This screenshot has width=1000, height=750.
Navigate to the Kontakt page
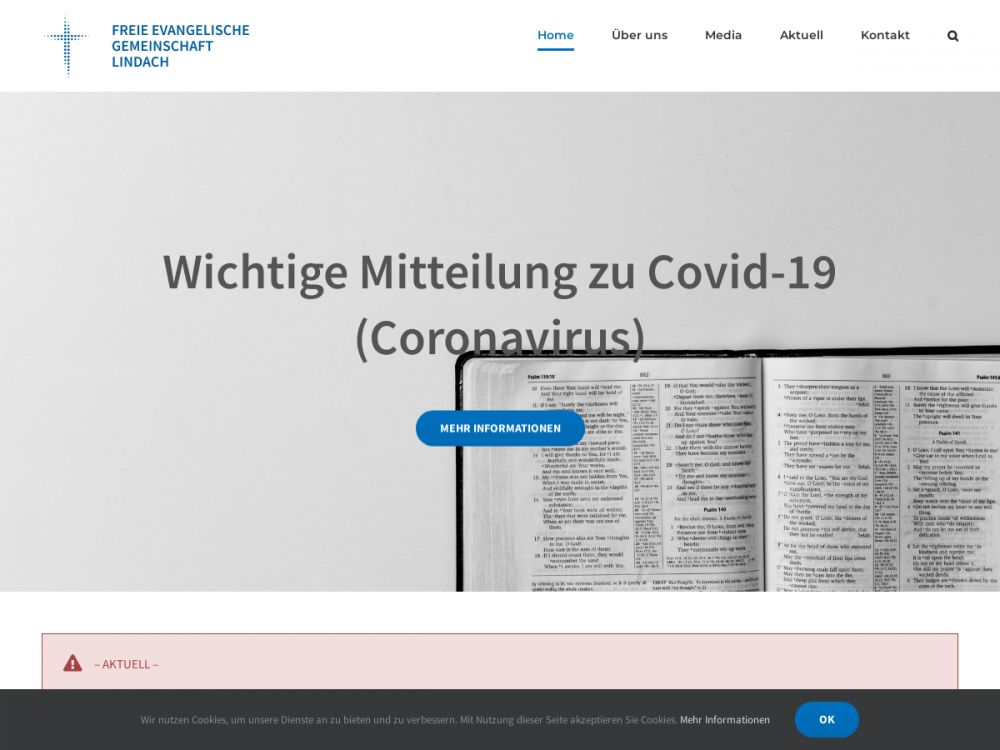coord(885,35)
